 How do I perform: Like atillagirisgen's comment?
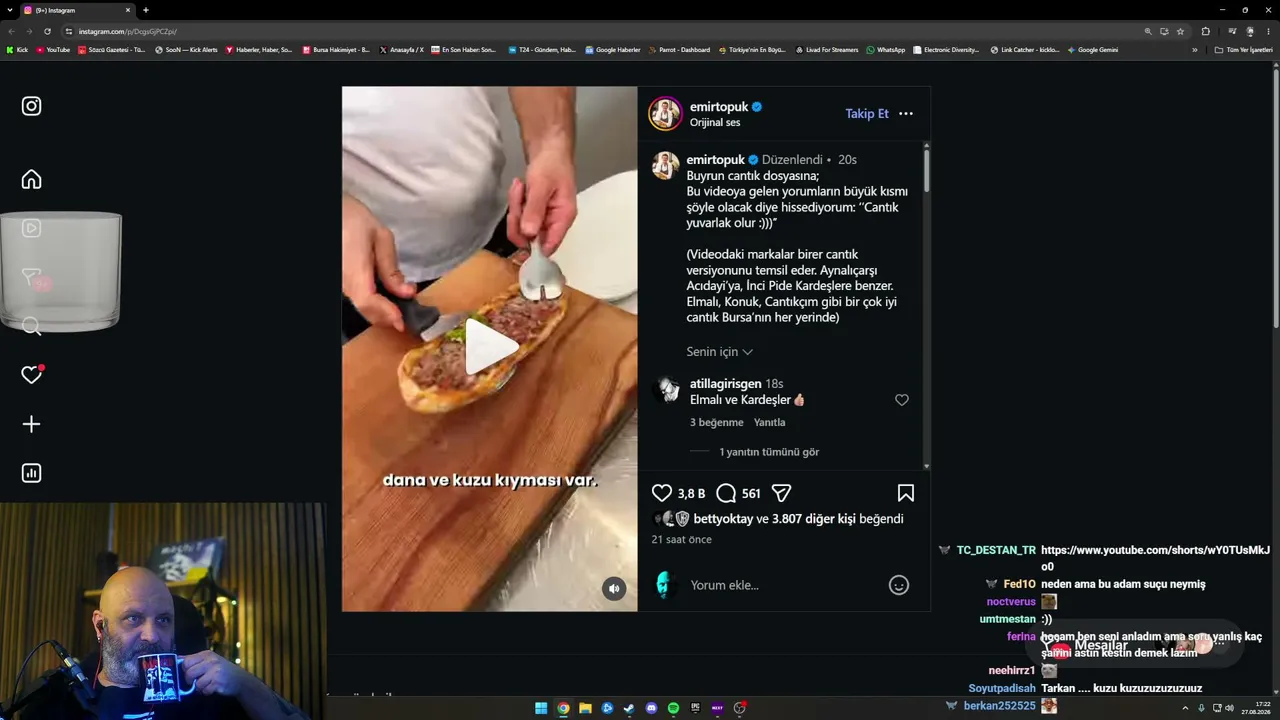pyautogui.click(x=902, y=400)
